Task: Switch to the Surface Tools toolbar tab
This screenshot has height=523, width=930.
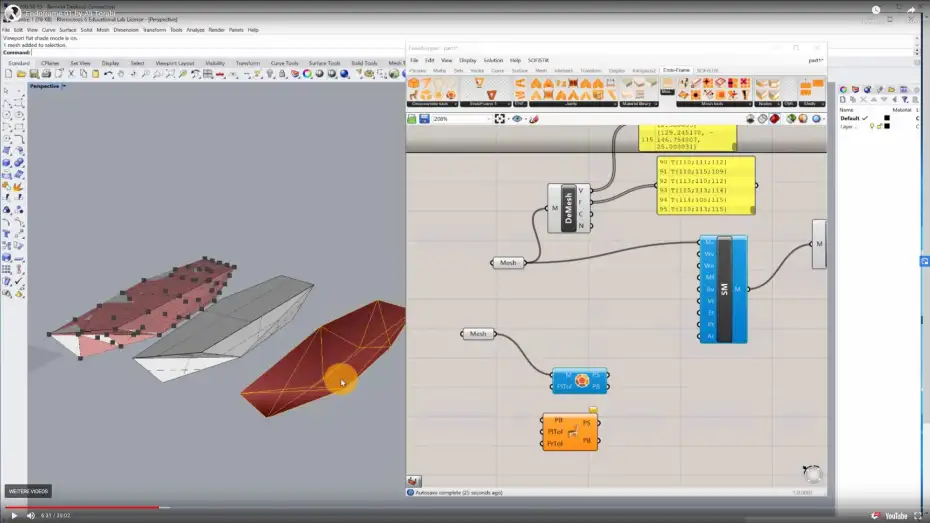Action: pos(324,63)
